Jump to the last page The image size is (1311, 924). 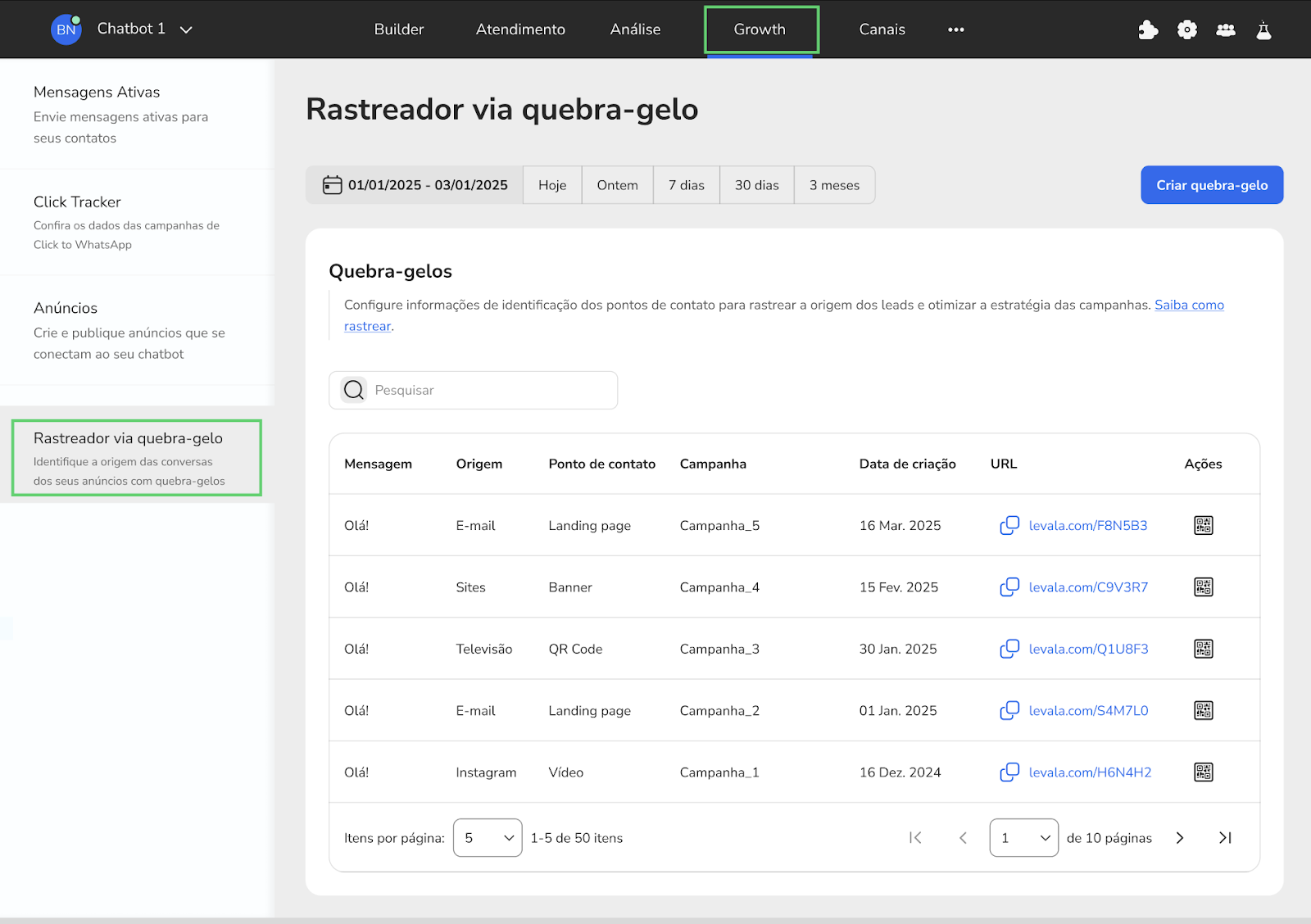pos(1225,838)
